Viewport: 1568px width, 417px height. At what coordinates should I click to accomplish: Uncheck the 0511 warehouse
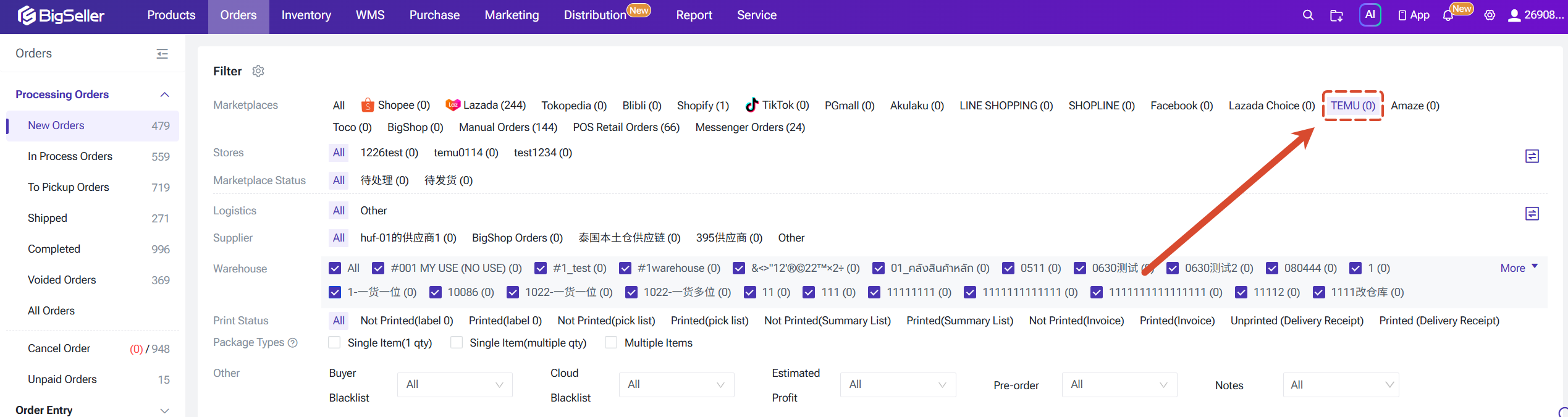[x=1008, y=268]
